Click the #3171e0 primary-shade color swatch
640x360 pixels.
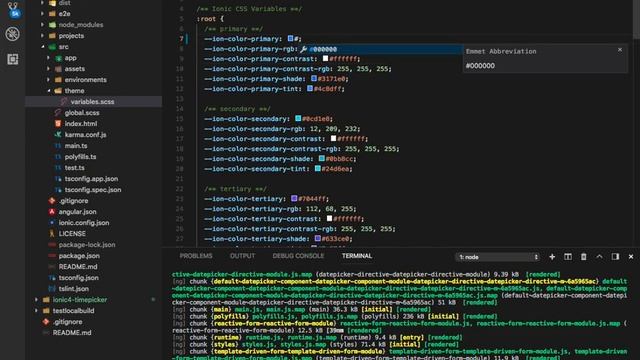tap(314, 78)
